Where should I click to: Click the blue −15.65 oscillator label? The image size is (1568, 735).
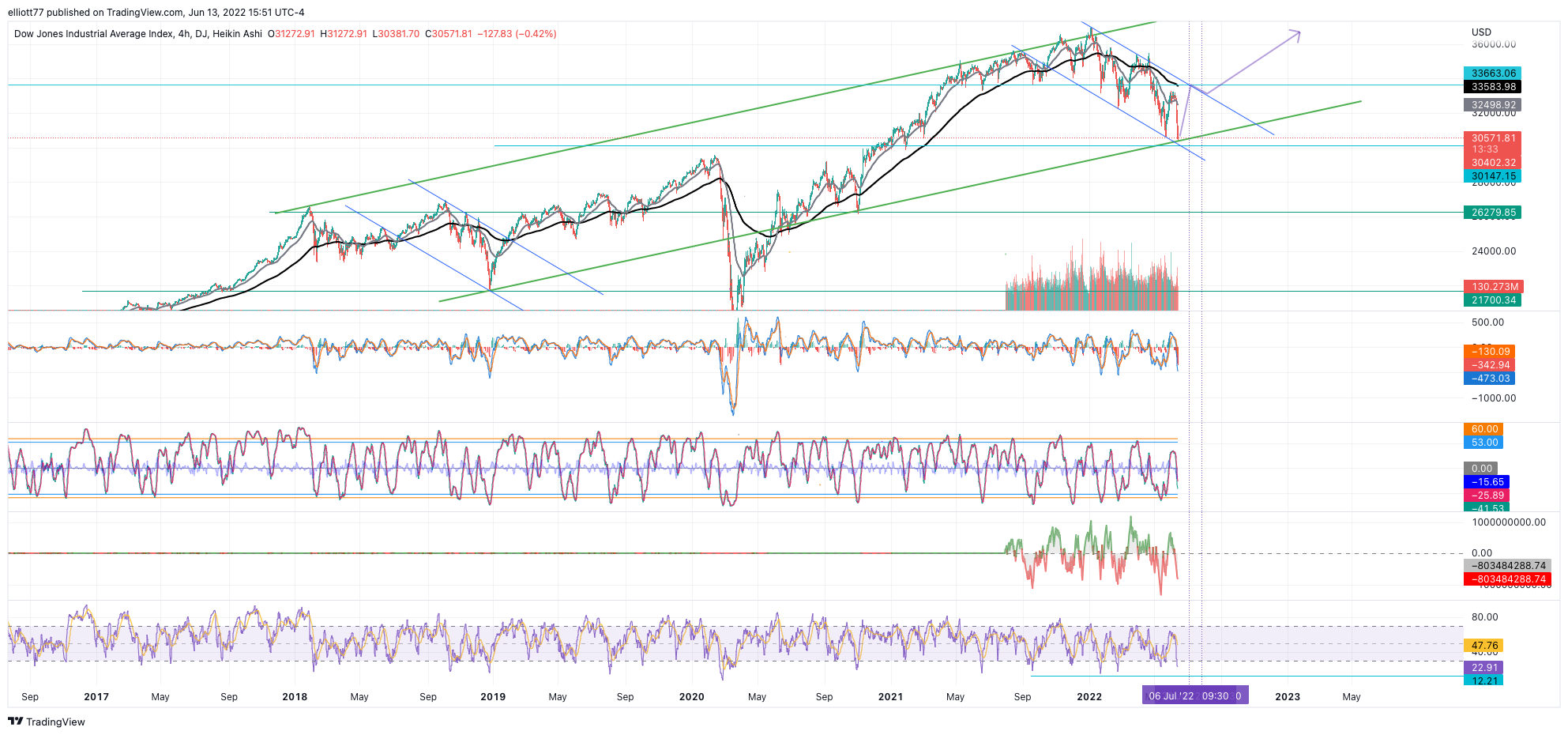click(x=1487, y=482)
